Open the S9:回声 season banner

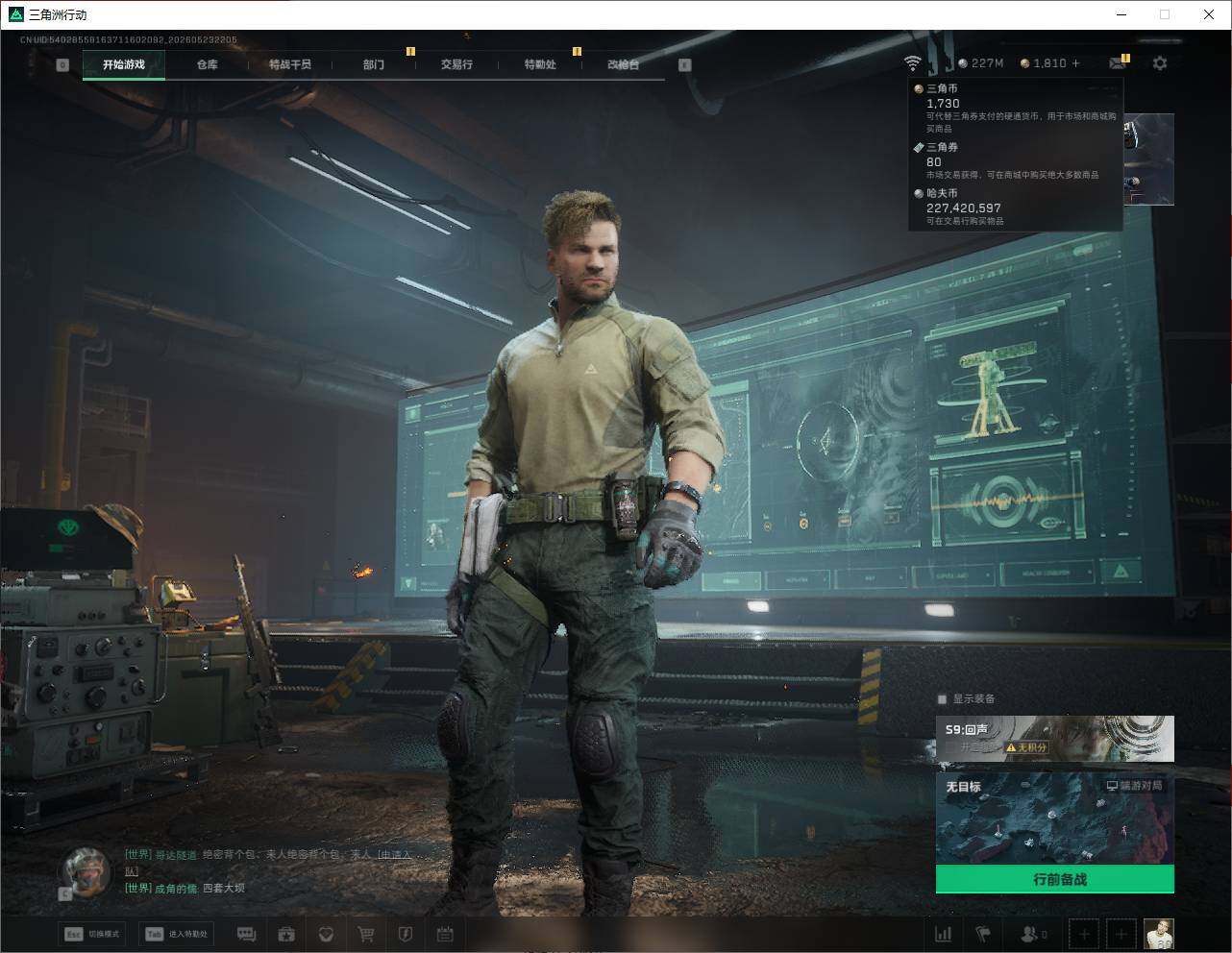click(x=1055, y=739)
